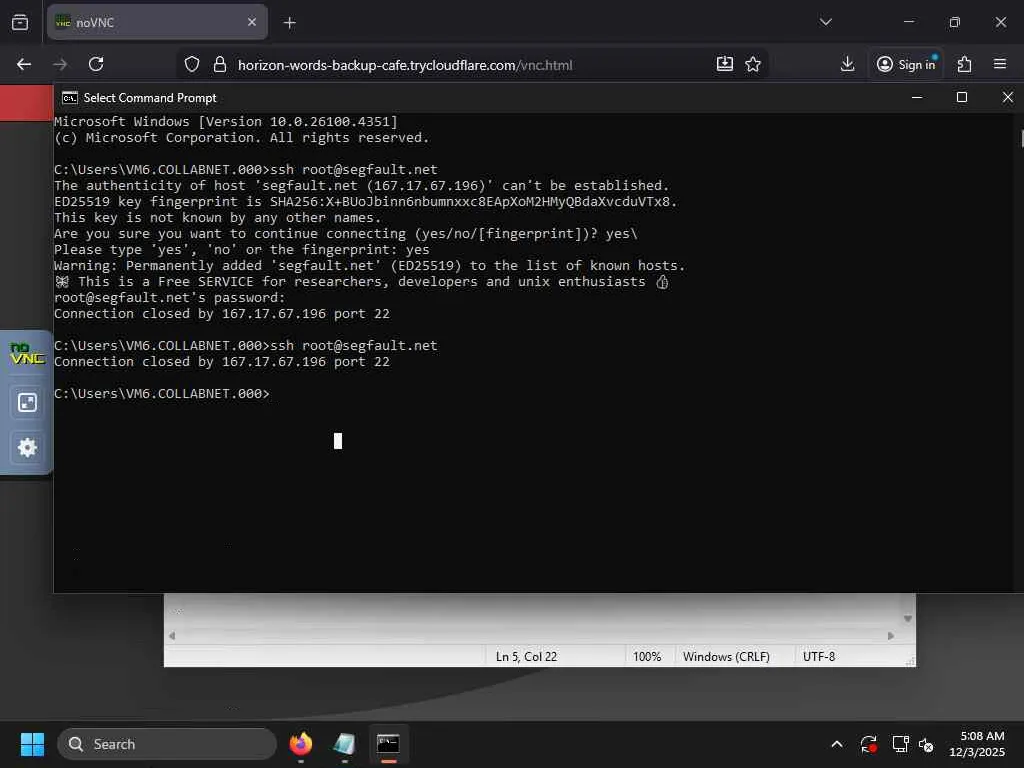Click Notepad horizontal scroll left arrow

172,635
